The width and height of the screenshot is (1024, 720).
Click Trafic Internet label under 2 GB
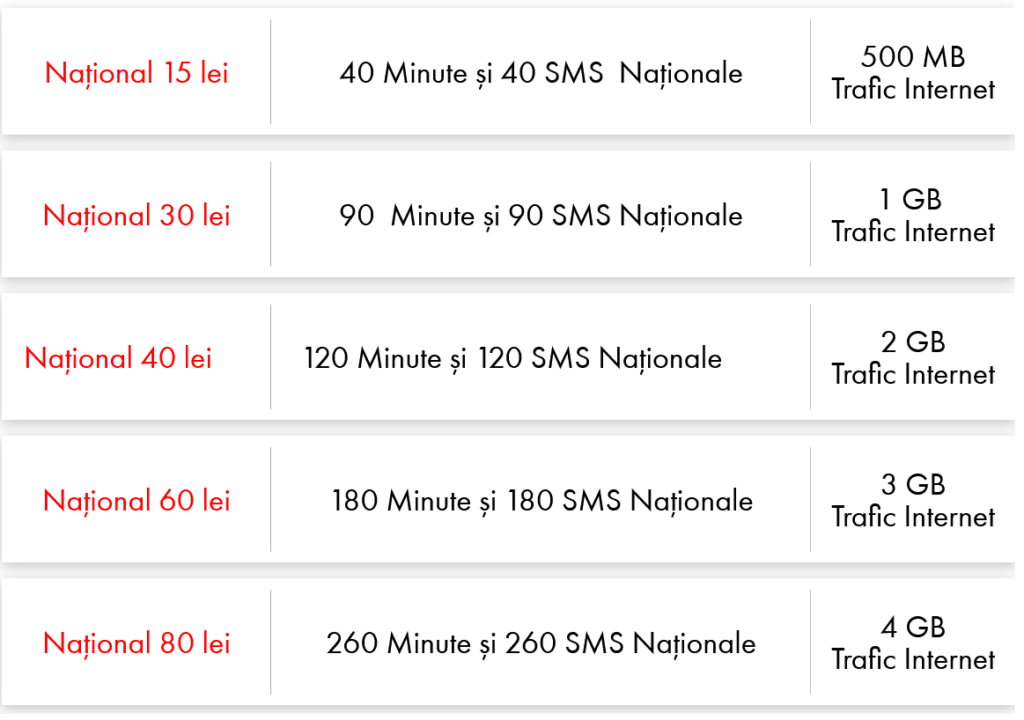click(913, 375)
